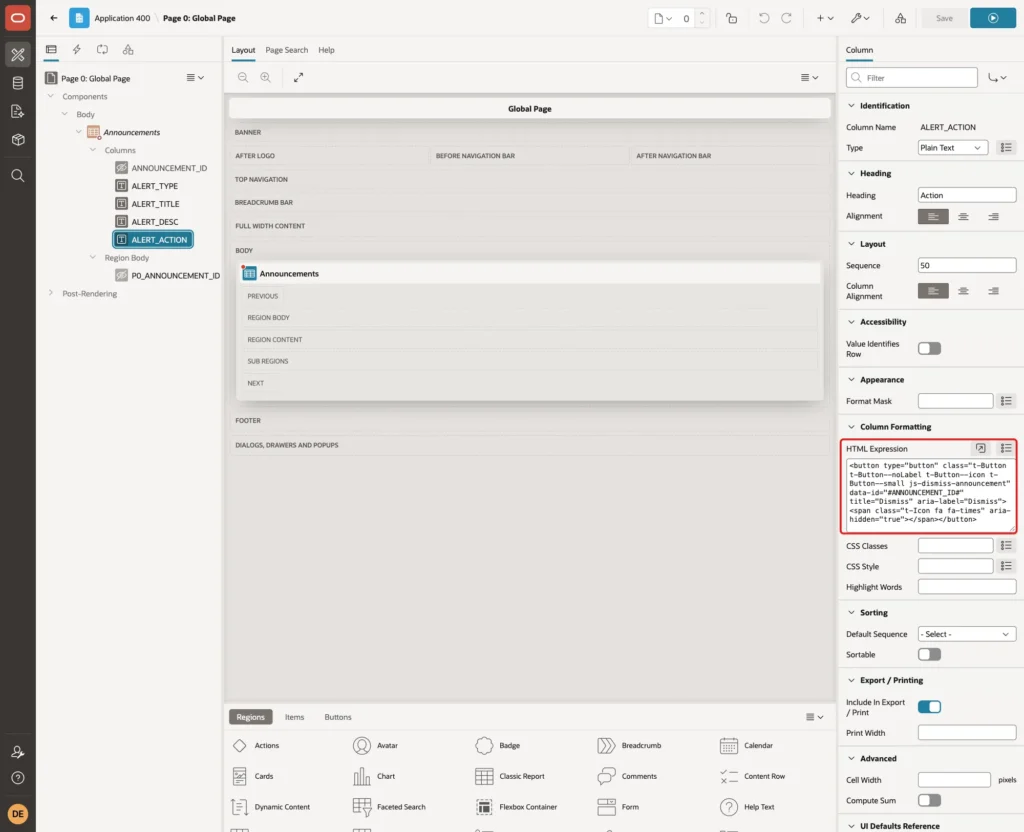Open the page selector dropdown
1024x832 pixels.
tap(664, 18)
